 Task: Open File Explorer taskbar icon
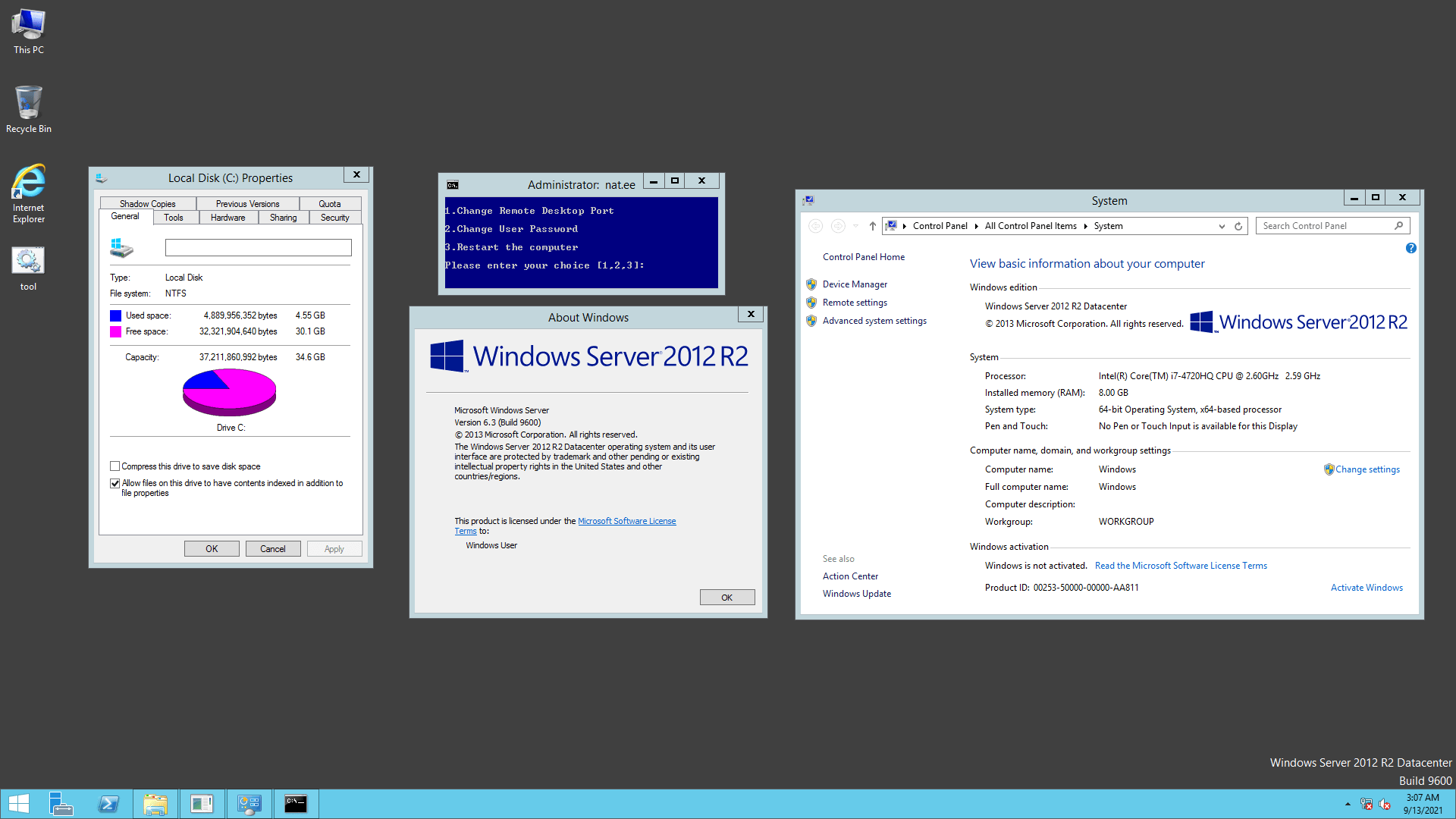click(155, 804)
